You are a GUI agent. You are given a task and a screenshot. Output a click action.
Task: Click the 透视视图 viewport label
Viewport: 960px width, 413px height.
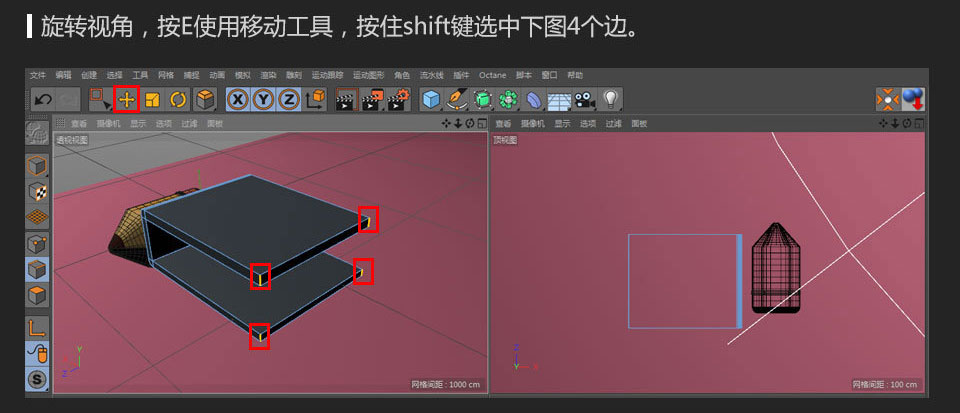[72, 140]
